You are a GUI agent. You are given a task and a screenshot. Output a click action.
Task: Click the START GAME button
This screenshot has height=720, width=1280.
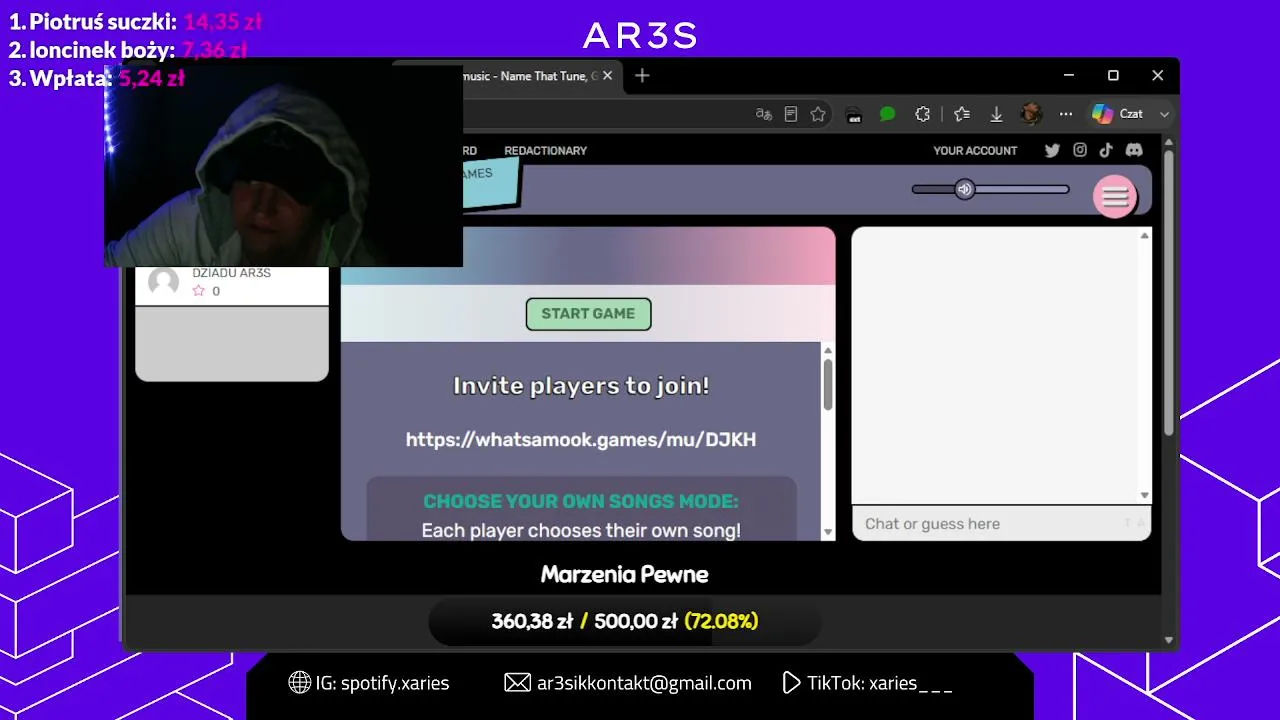coord(588,314)
